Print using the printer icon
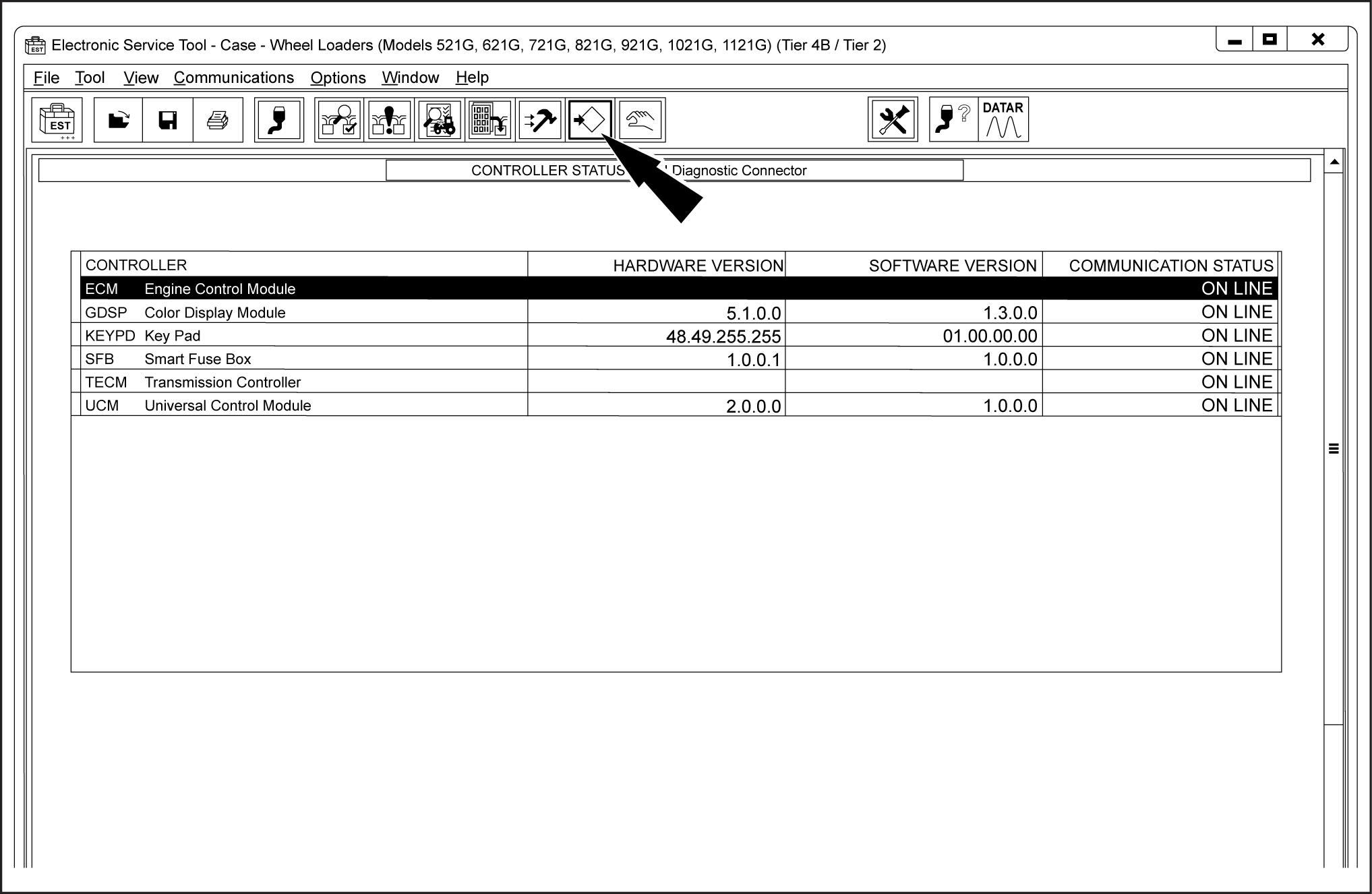The width and height of the screenshot is (1372, 894). pos(218,120)
